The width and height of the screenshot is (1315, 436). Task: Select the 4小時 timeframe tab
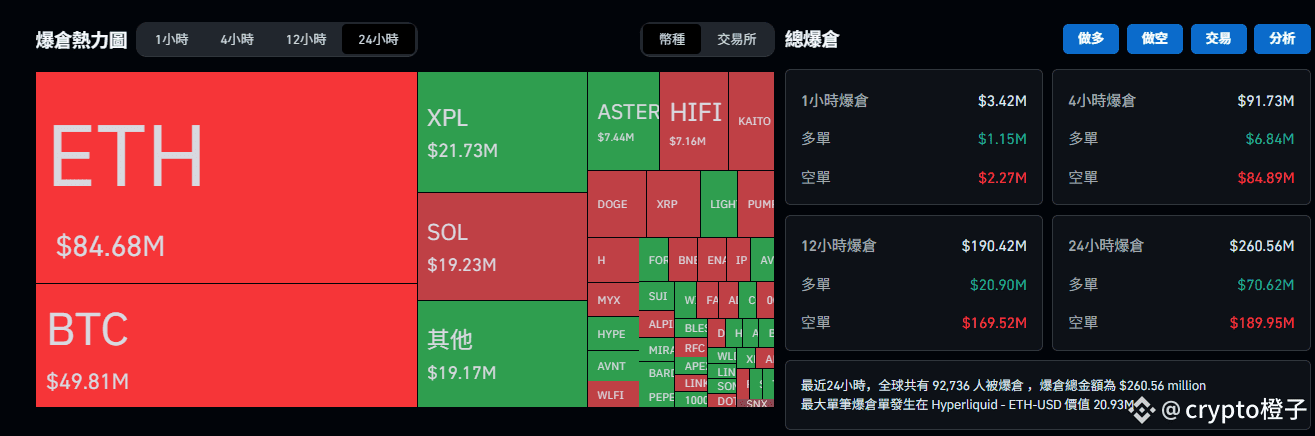click(237, 40)
